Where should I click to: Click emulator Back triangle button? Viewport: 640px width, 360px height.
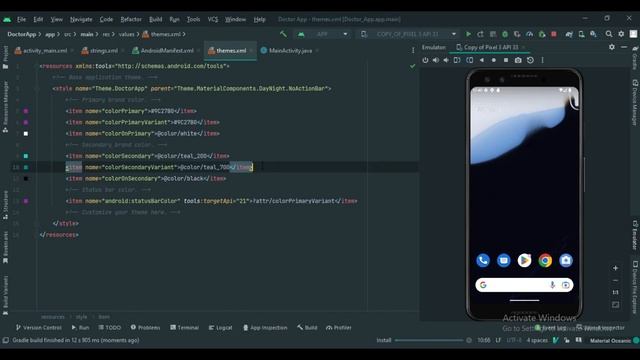482,60
